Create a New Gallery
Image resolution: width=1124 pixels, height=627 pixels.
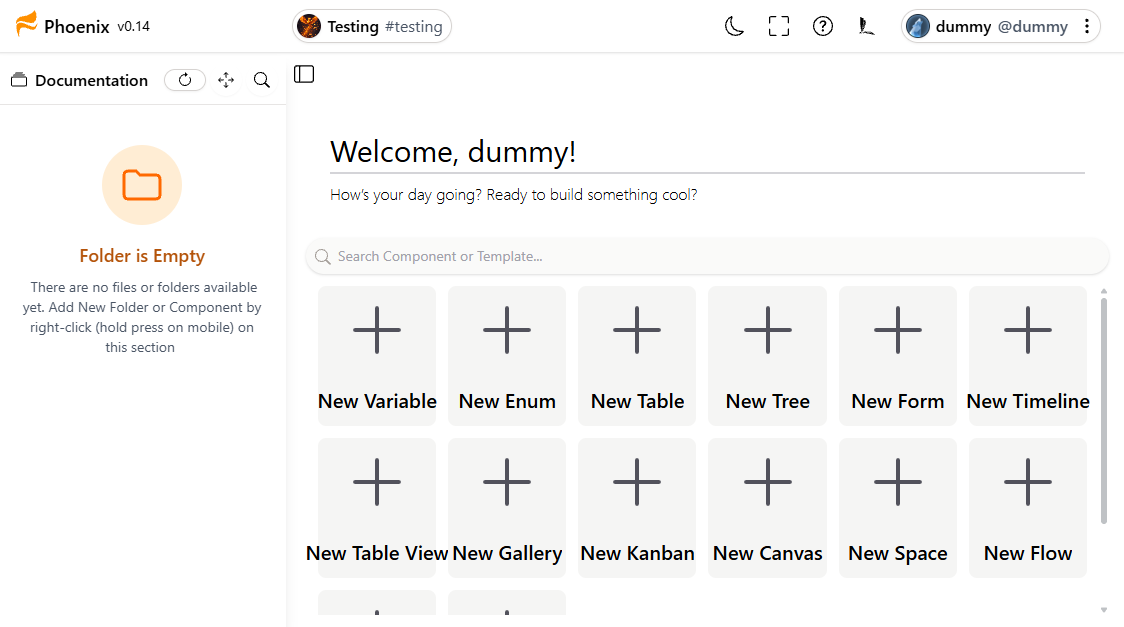click(507, 508)
